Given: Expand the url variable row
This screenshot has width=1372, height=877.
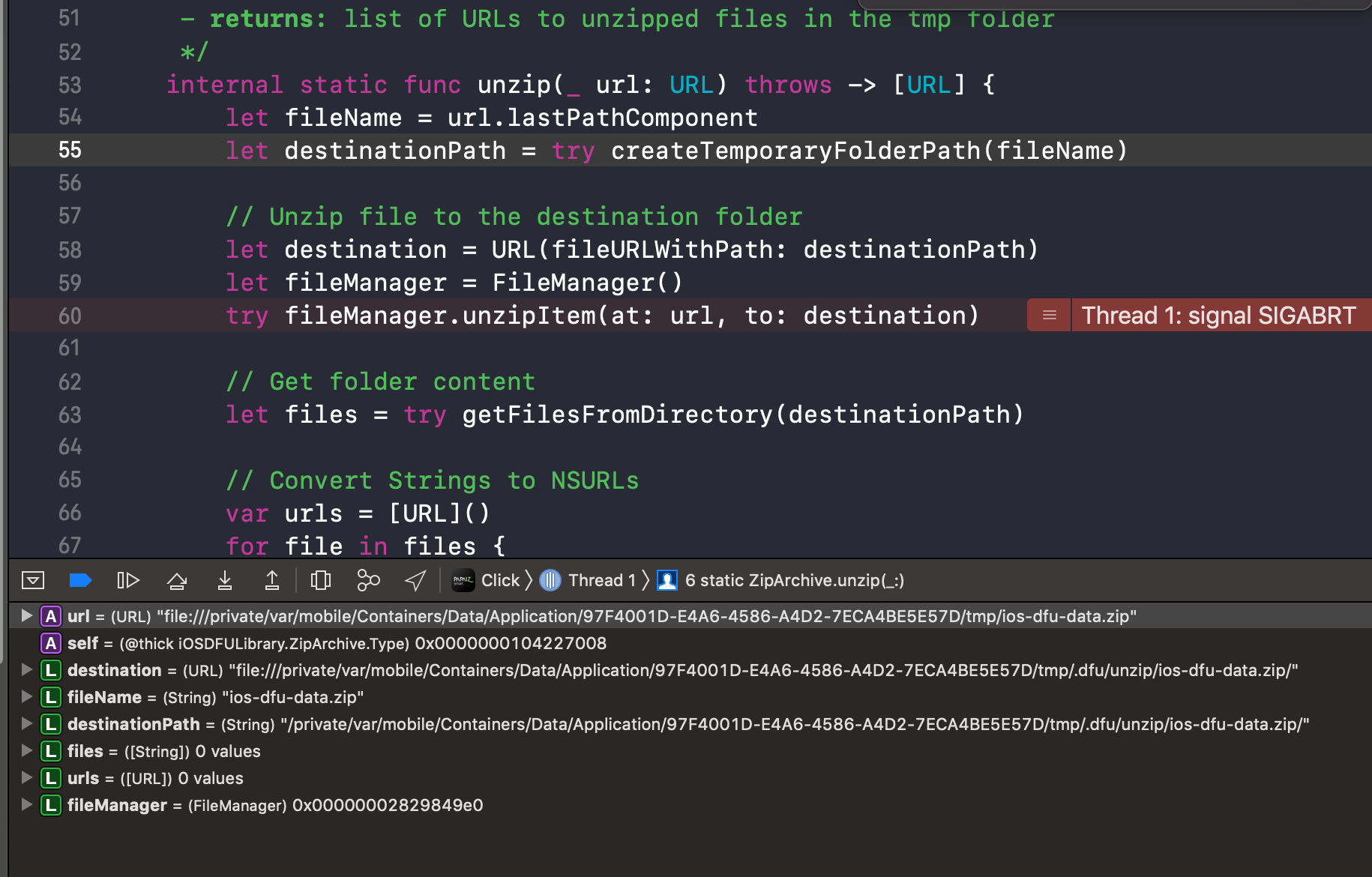Looking at the screenshot, I should pos(26,616).
